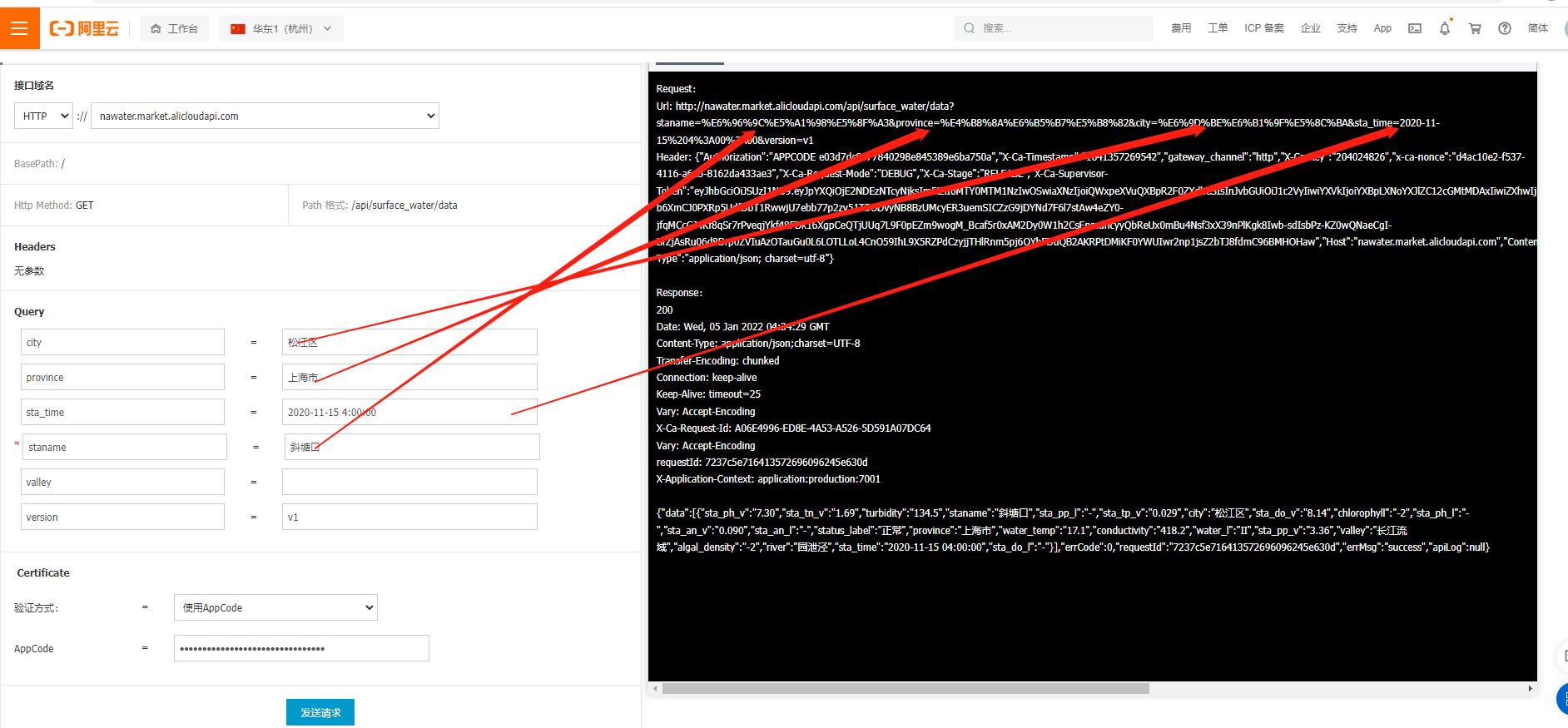Viewport: 1568px width, 728px height.
Task: Open the ICP 备案 menu
Action: pos(1264,28)
